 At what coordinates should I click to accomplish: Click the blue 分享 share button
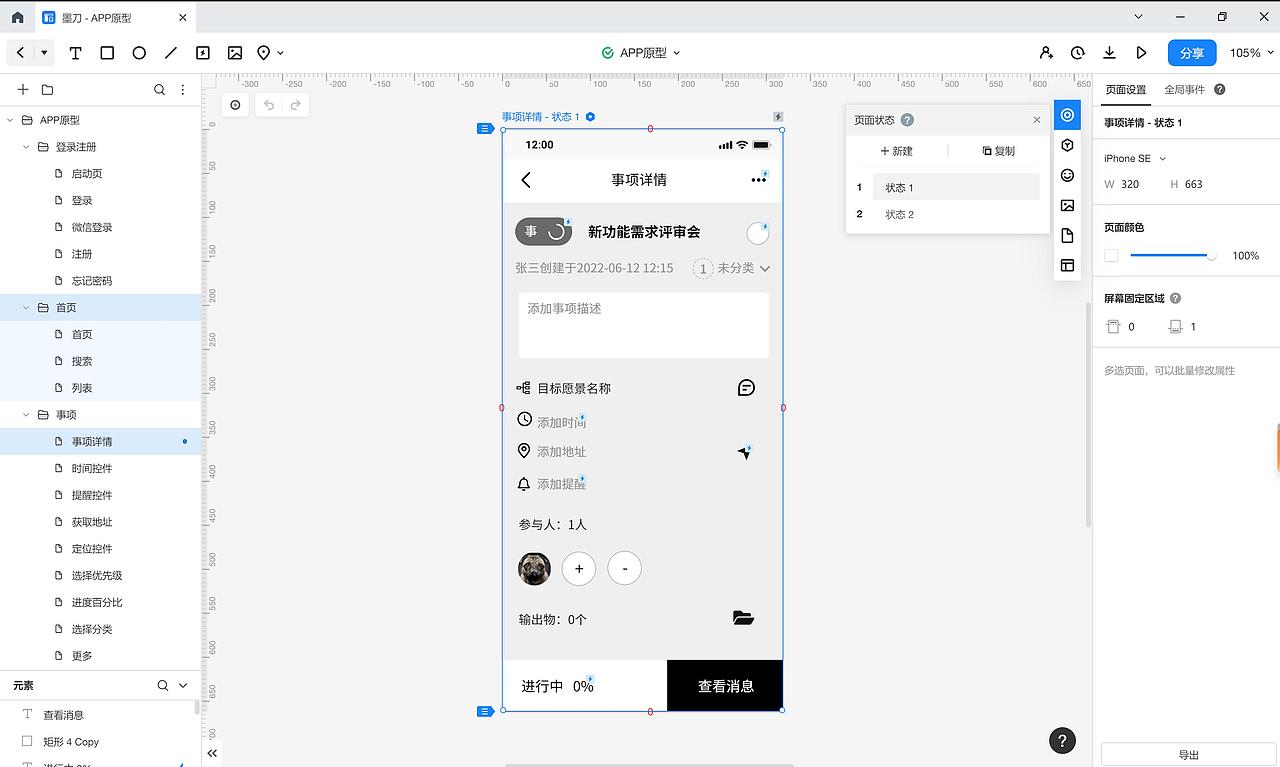[1191, 53]
